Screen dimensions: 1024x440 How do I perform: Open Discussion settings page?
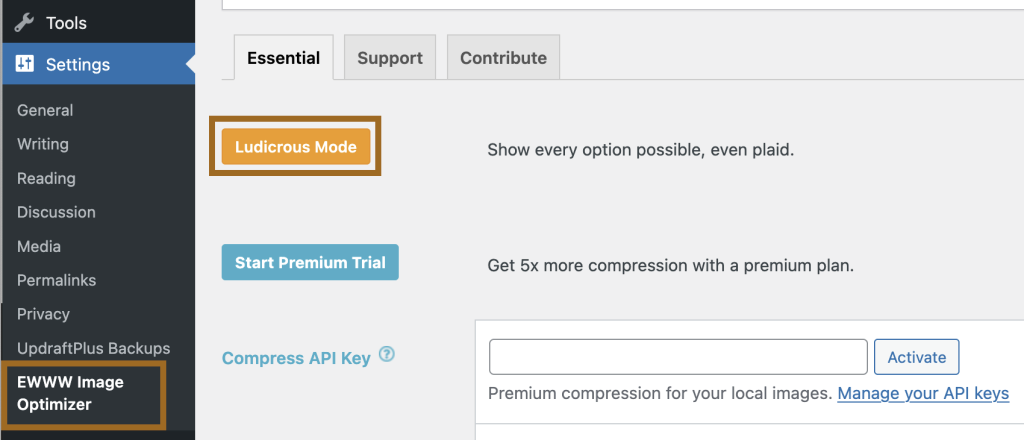[56, 212]
